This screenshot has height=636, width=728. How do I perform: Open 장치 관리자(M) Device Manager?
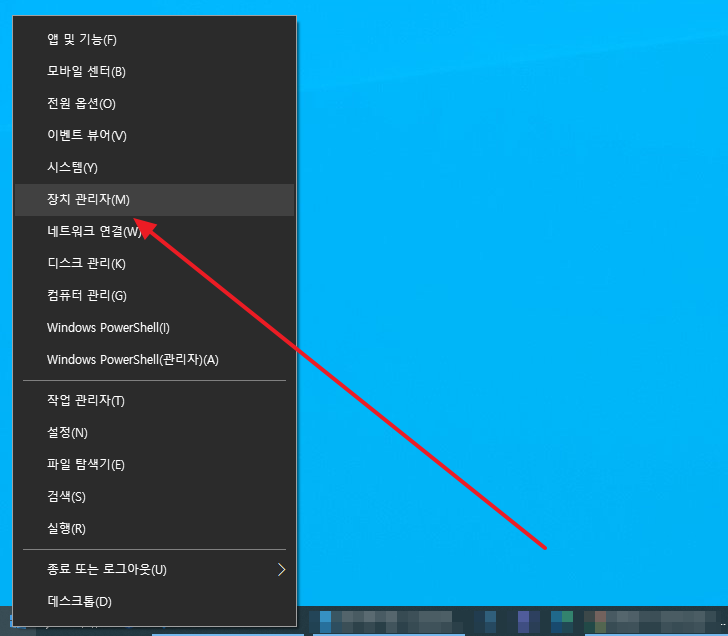[154, 200]
